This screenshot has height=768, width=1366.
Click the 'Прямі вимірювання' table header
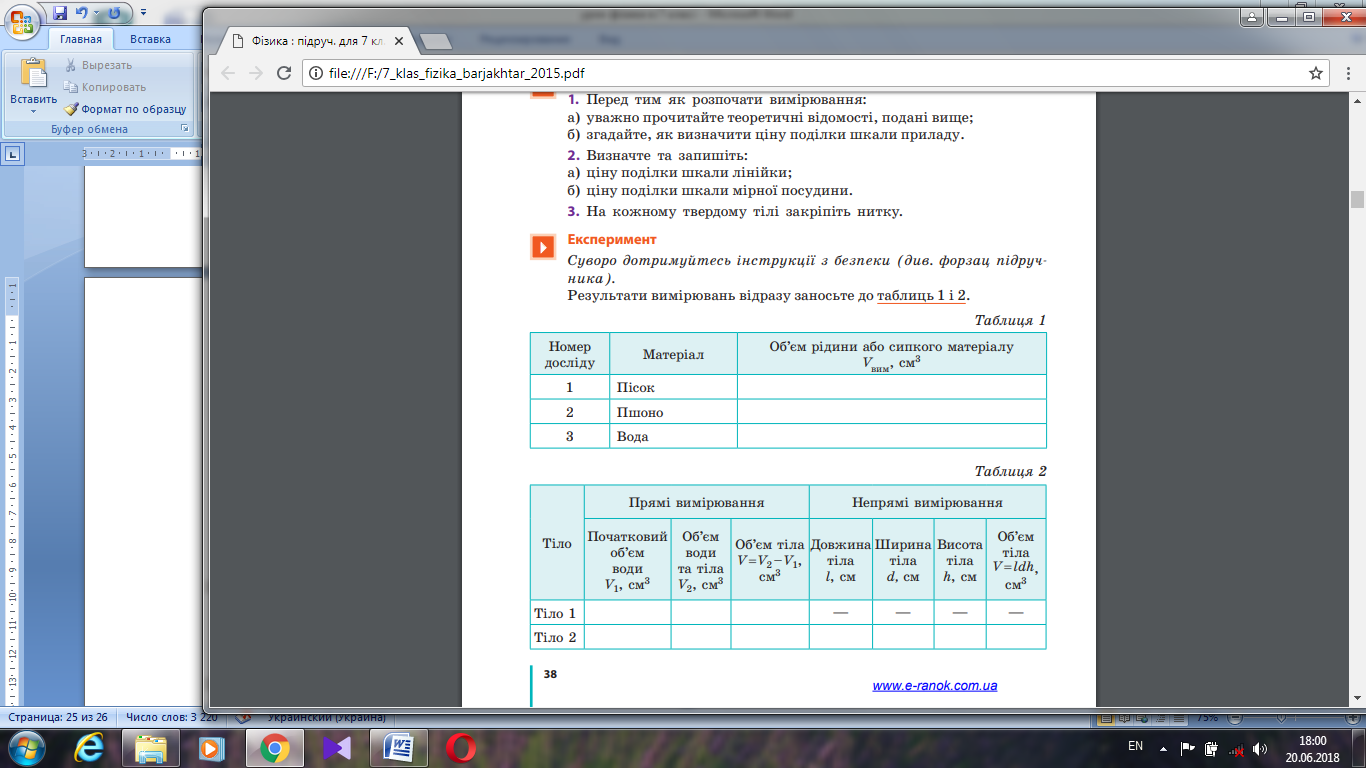696,503
